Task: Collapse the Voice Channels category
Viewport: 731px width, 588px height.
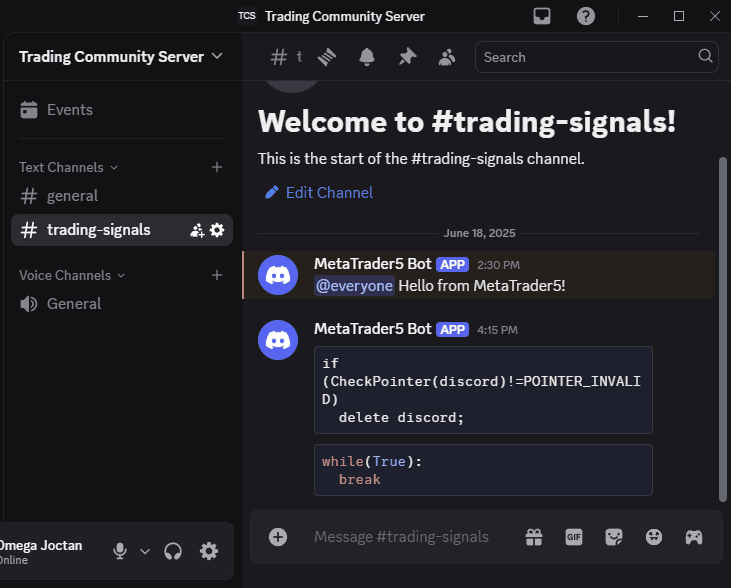Action: pyautogui.click(x=72, y=276)
